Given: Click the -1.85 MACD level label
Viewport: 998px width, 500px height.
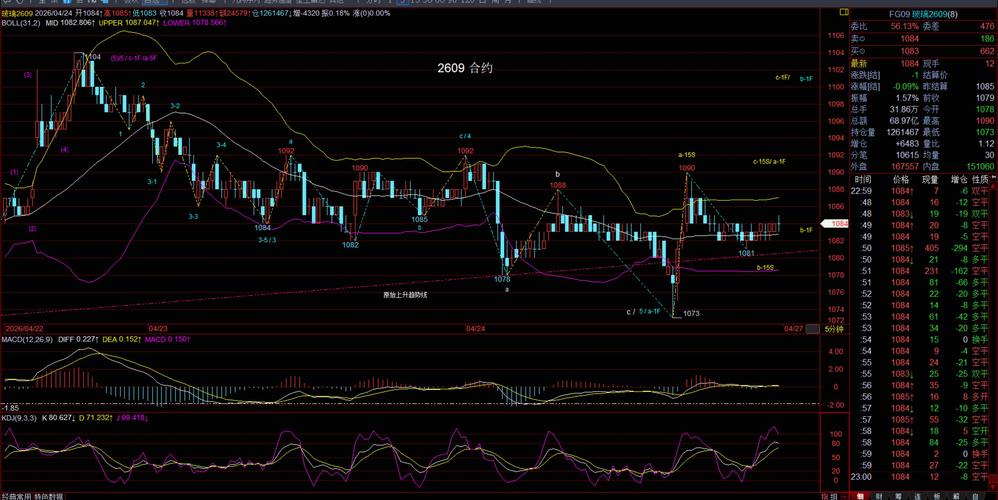Looking at the screenshot, I should coord(10,407).
